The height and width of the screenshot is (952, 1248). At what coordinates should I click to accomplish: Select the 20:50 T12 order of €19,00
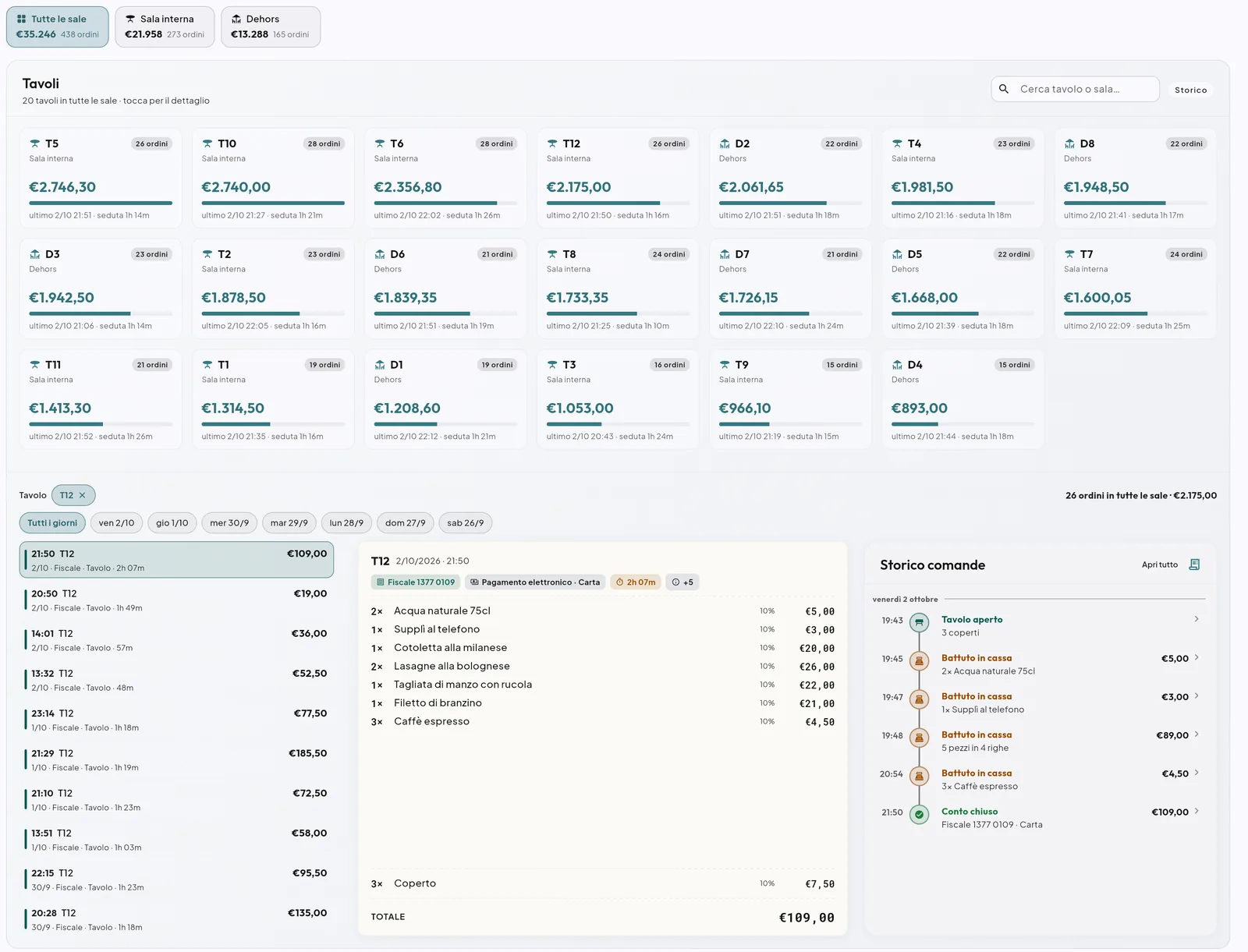click(177, 600)
